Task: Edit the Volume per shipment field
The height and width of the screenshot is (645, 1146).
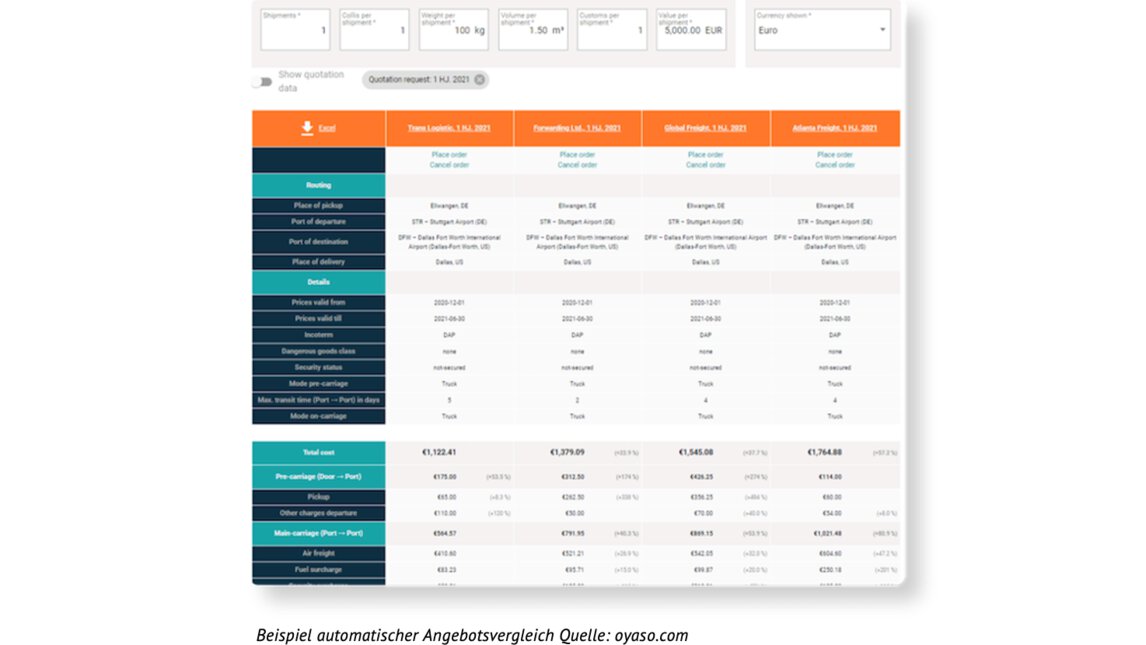Action: [532, 30]
